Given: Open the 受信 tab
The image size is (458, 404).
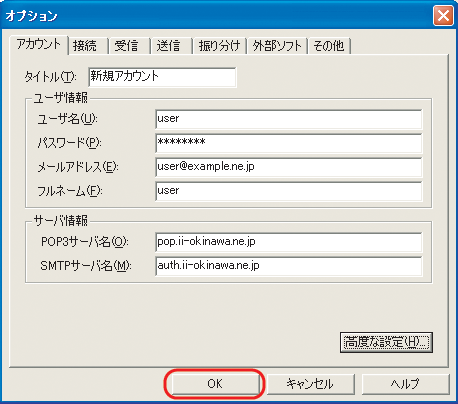Looking at the screenshot, I should click(130, 46).
